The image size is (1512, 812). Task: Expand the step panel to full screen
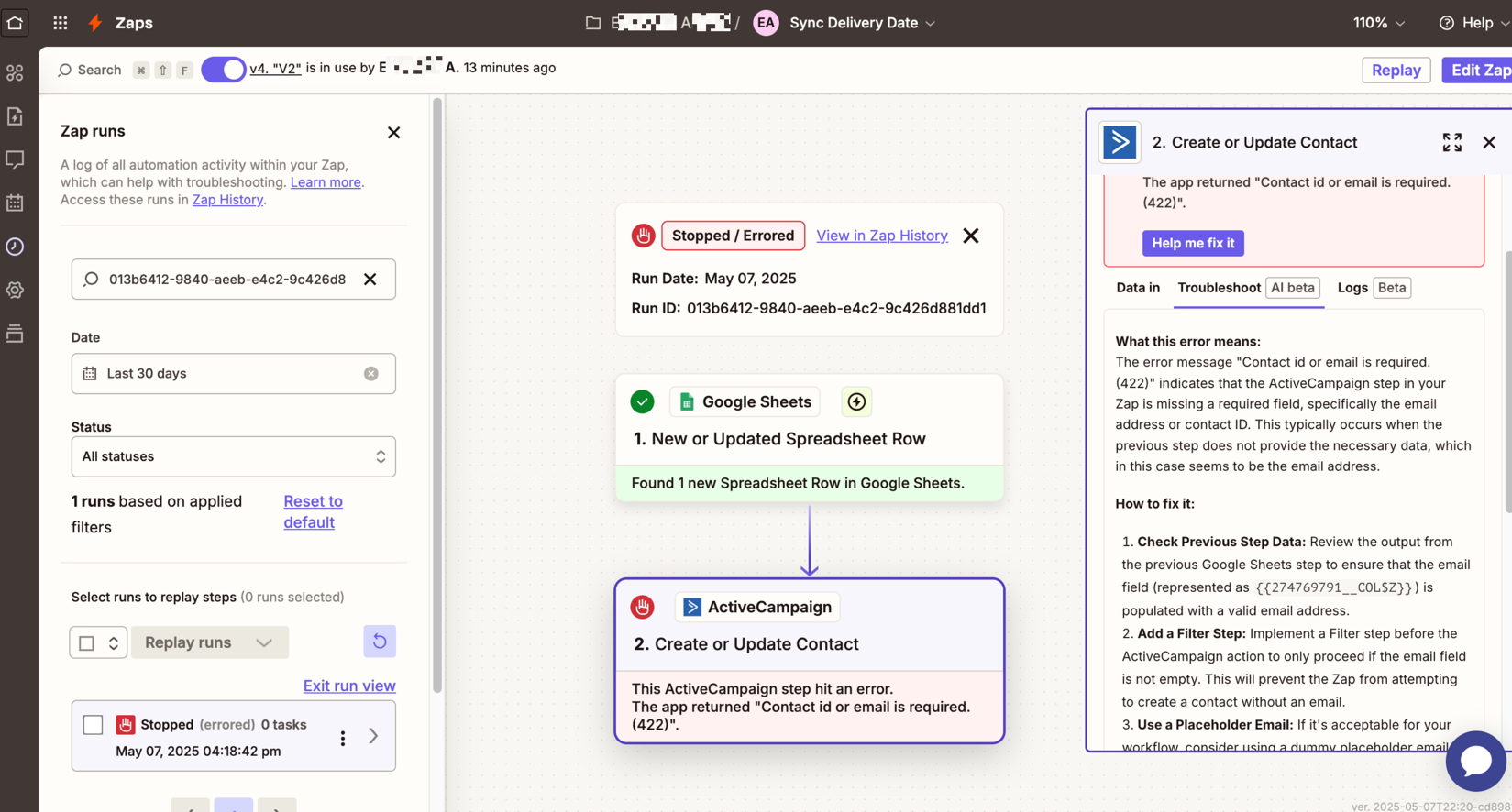tap(1451, 142)
